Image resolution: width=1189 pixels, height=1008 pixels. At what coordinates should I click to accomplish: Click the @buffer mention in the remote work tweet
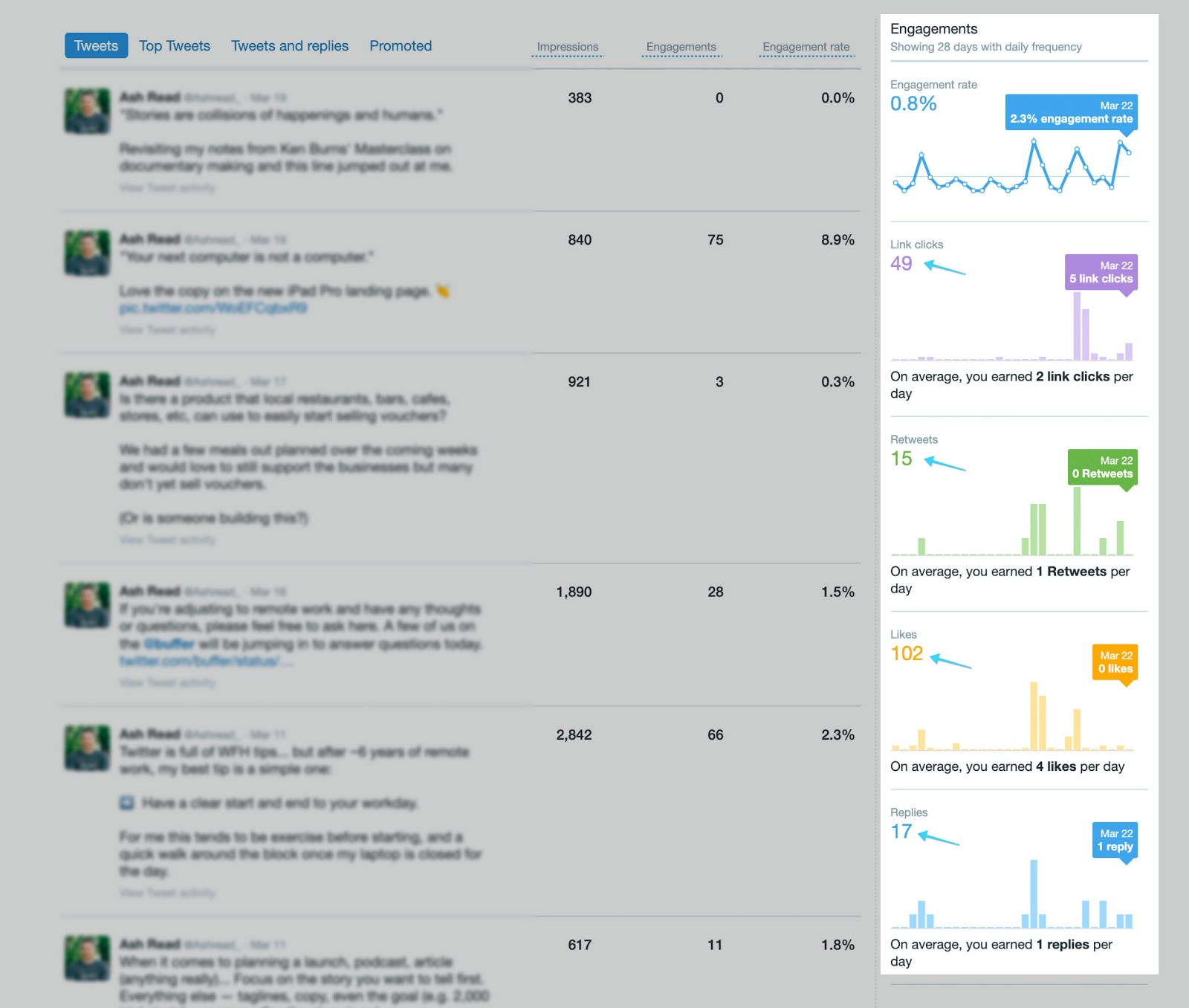[x=169, y=644]
